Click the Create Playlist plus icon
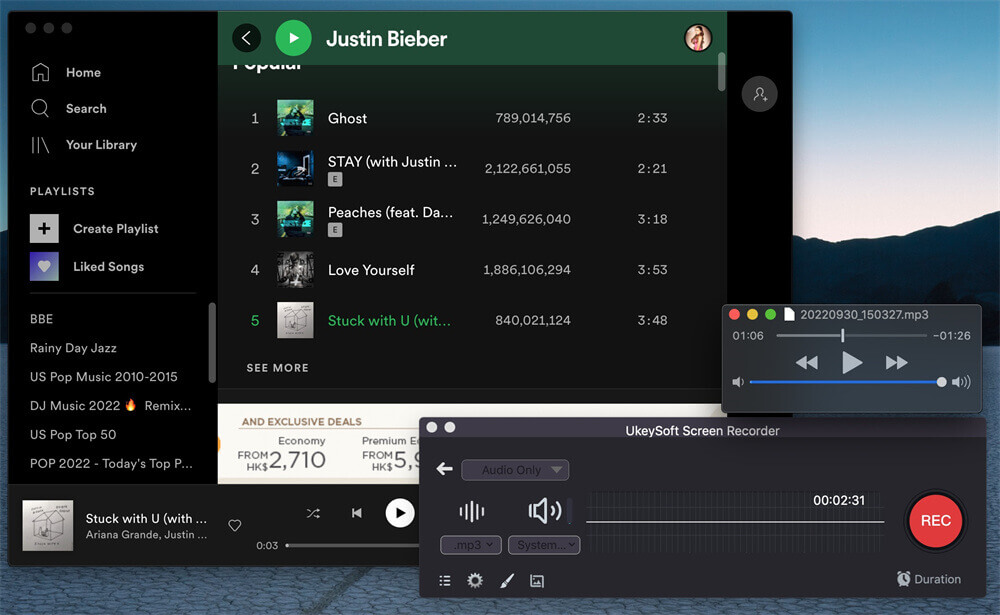The width and height of the screenshot is (1000, 615). tap(44, 228)
